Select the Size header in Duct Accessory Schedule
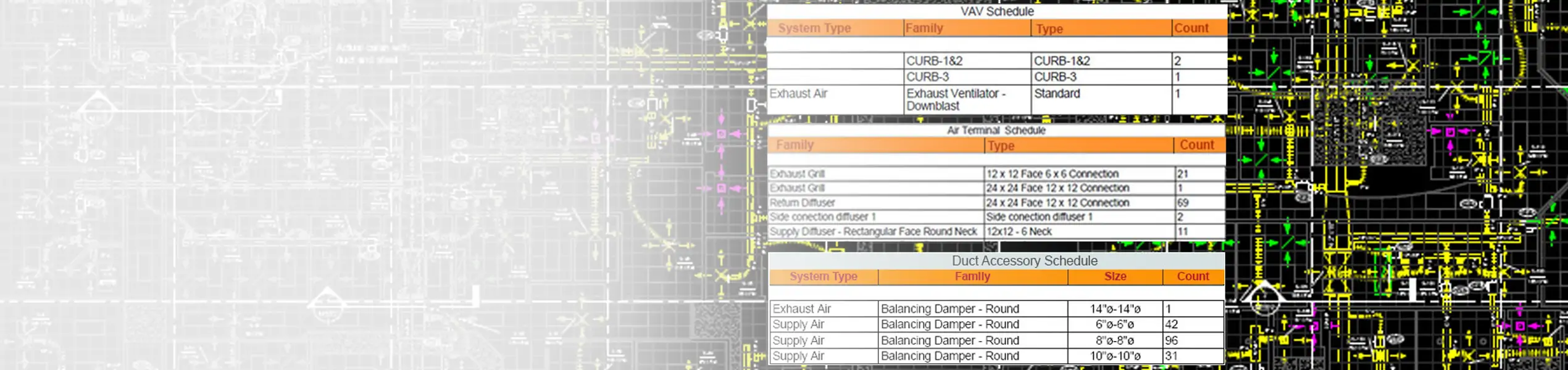 (x=1115, y=277)
